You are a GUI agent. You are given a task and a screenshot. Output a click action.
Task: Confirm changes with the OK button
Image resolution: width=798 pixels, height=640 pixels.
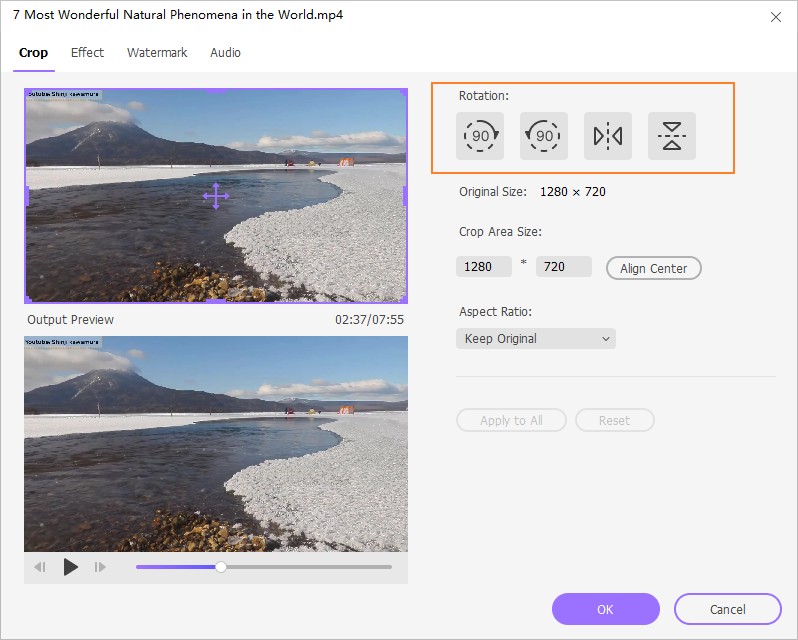pos(605,609)
